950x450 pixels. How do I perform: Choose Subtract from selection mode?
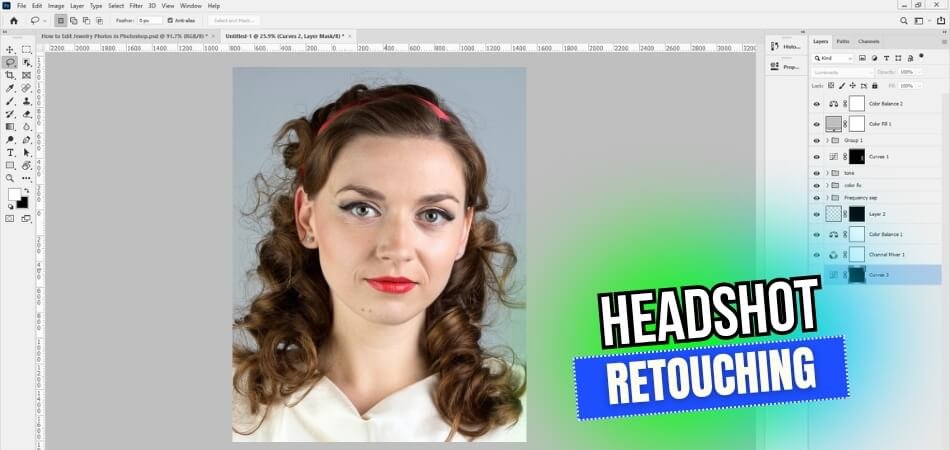[x=86, y=21]
